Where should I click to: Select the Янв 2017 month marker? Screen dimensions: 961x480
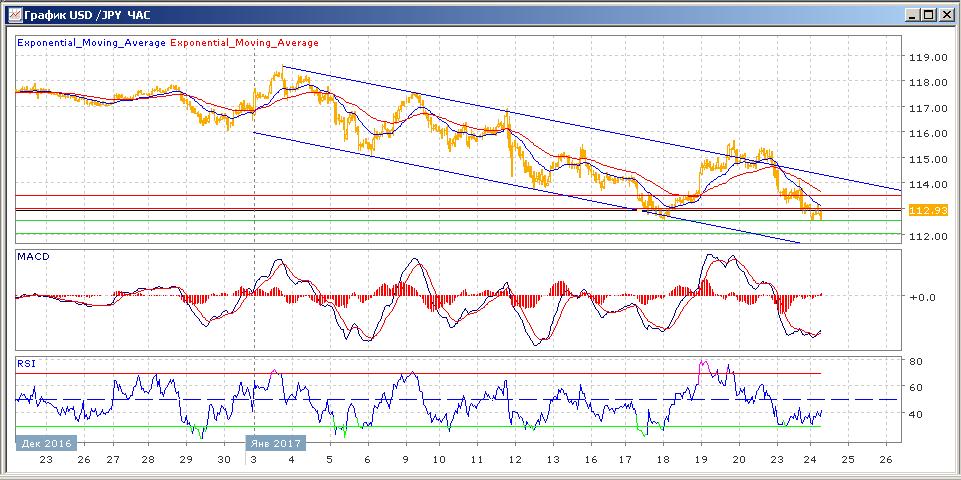tap(275, 441)
